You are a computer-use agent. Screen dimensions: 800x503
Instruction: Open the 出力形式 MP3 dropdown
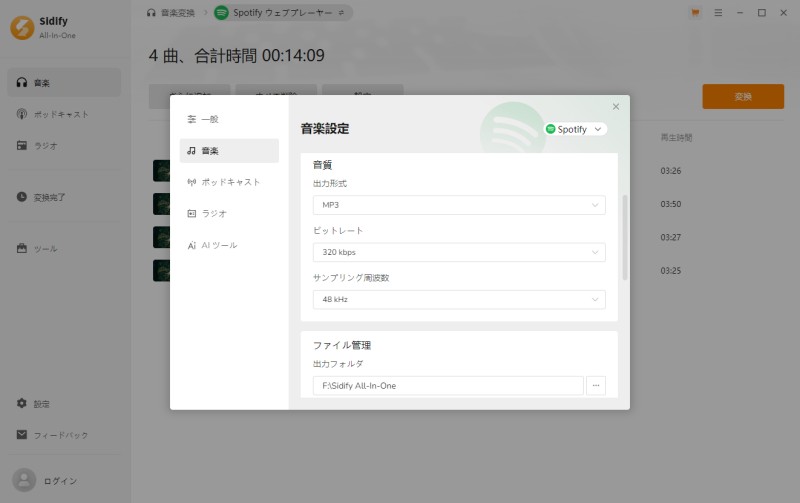[x=459, y=205]
